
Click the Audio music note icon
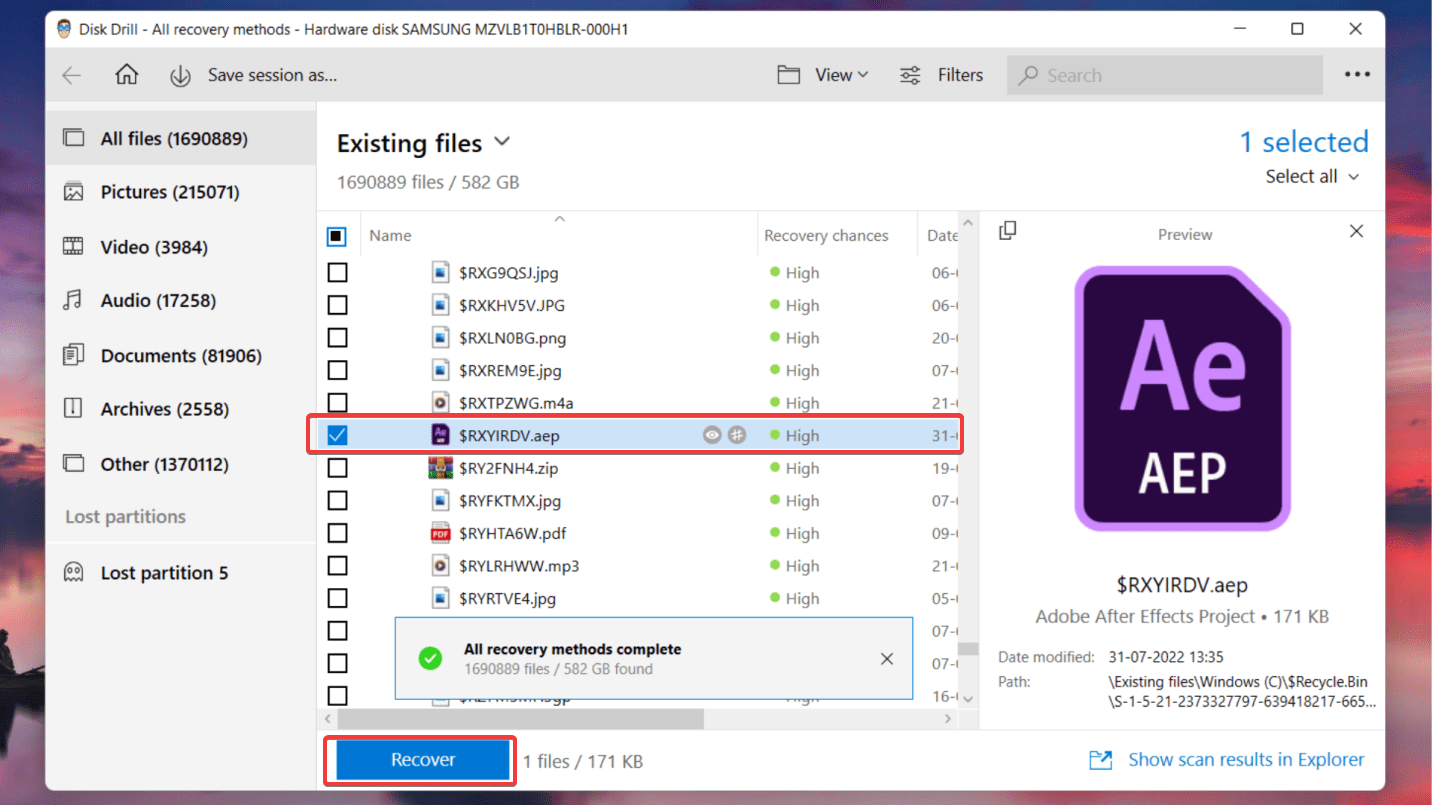(73, 300)
